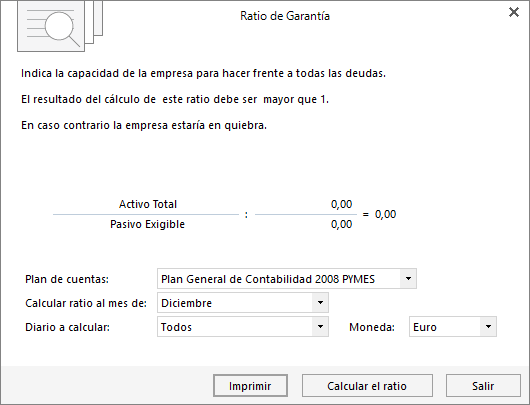Open the Moneda dropdown arrow
530x405 pixels.
click(488, 327)
